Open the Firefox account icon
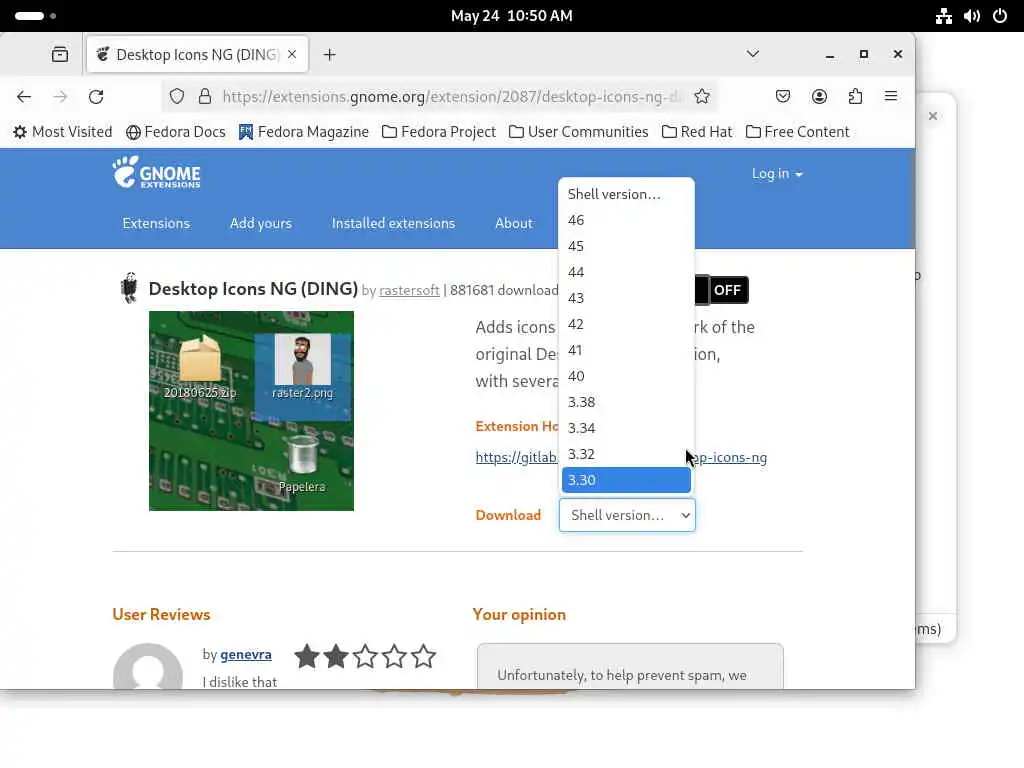 coord(819,97)
